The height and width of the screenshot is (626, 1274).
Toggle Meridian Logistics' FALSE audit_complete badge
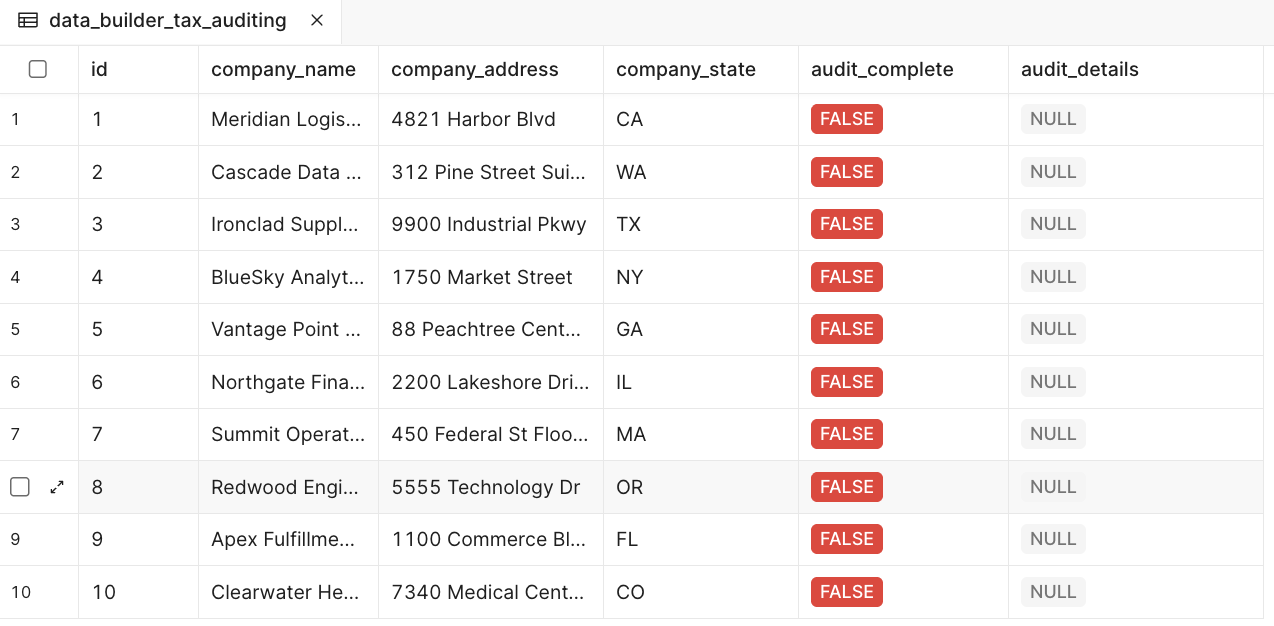pos(846,118)
